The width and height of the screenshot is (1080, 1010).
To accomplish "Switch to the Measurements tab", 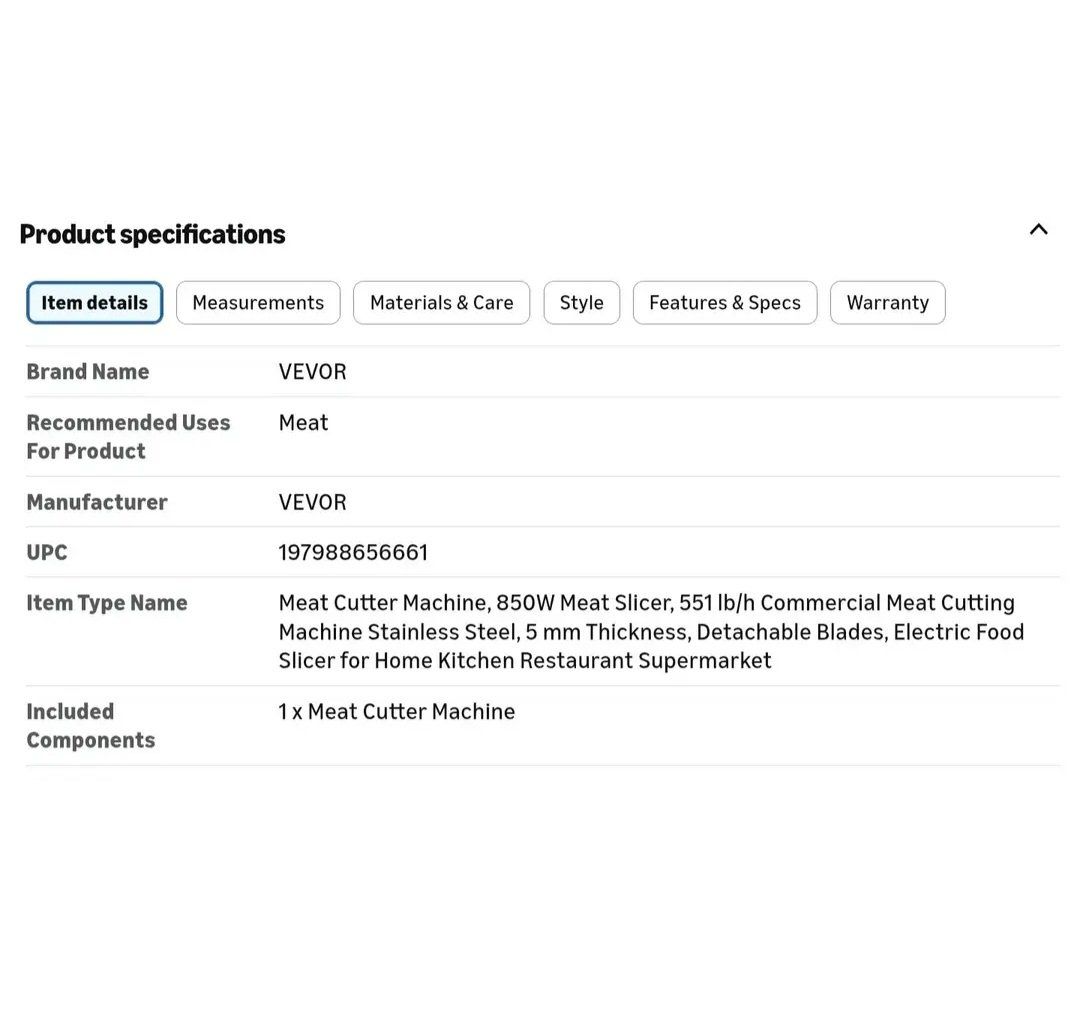I will coord(258,303).
